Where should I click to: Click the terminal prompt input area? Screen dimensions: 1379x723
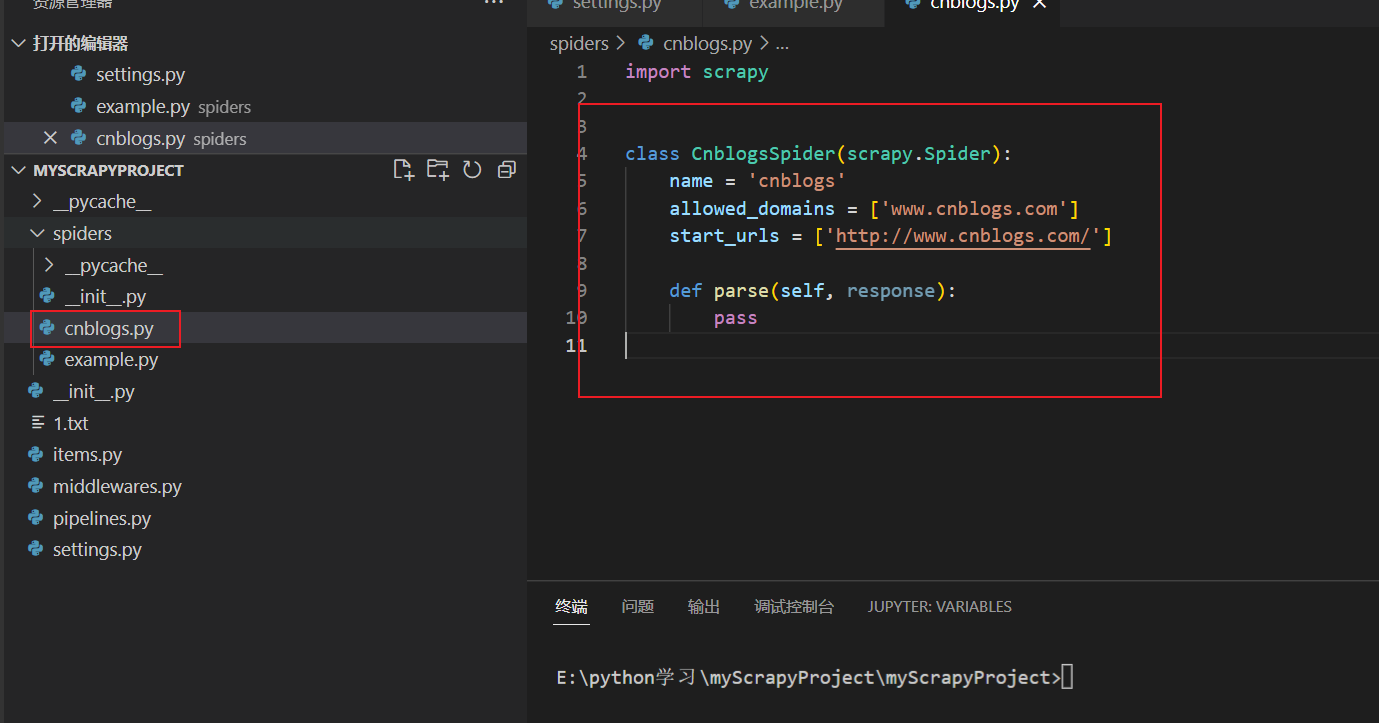(x=1068, y=677)
